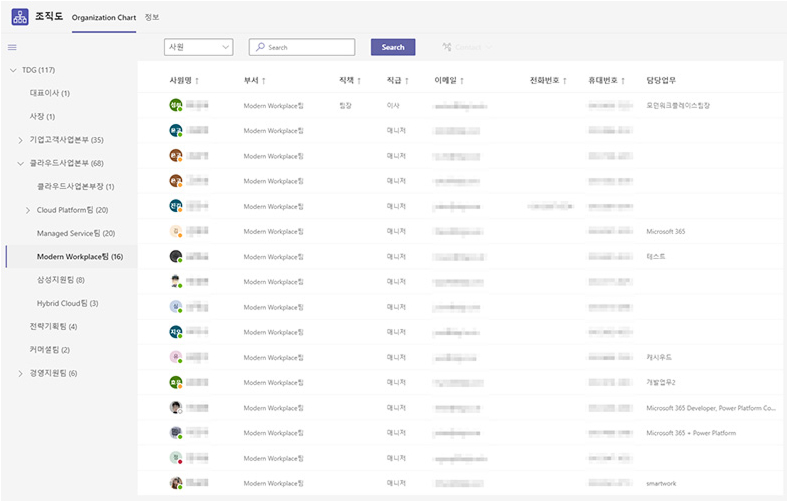Click the 팀장 cell in 직책 column

(x=345, y=106)
